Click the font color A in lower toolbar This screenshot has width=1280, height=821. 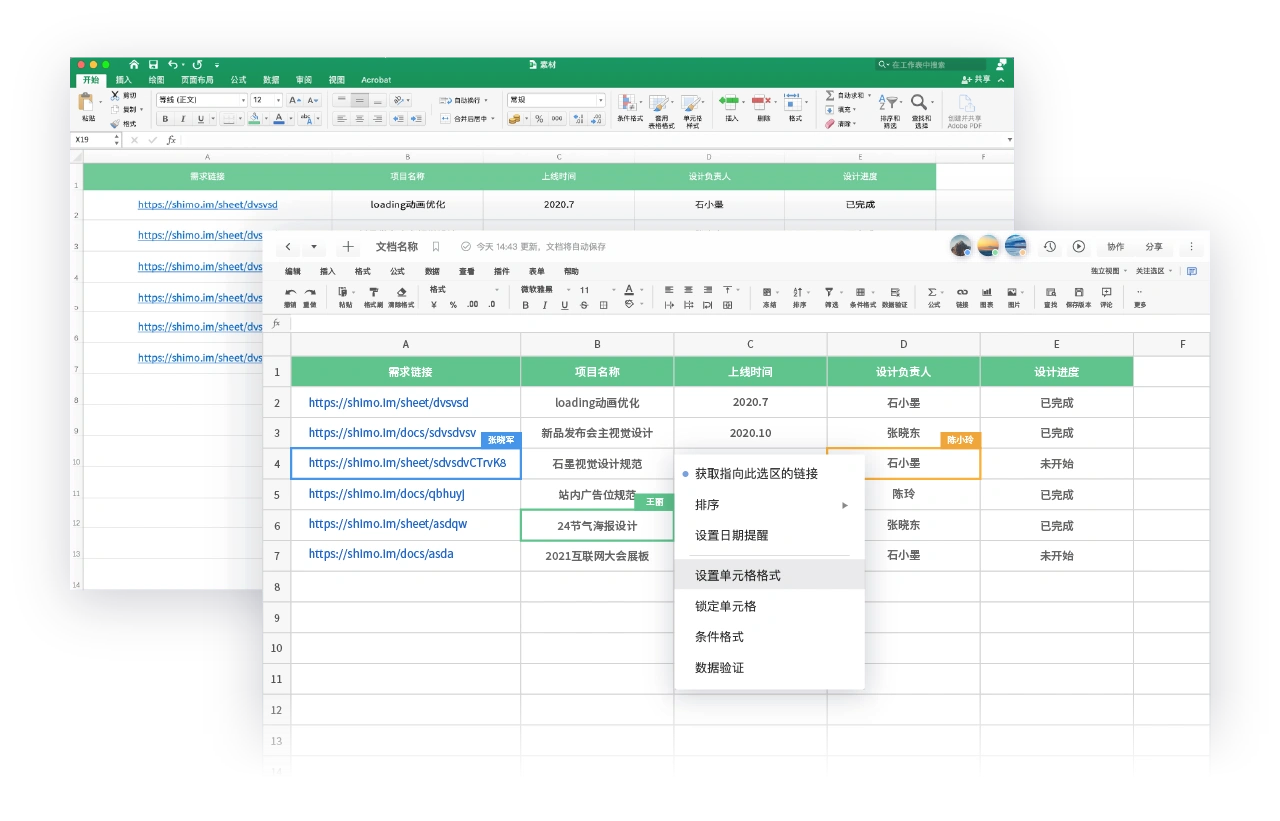[x=628, y=290]
